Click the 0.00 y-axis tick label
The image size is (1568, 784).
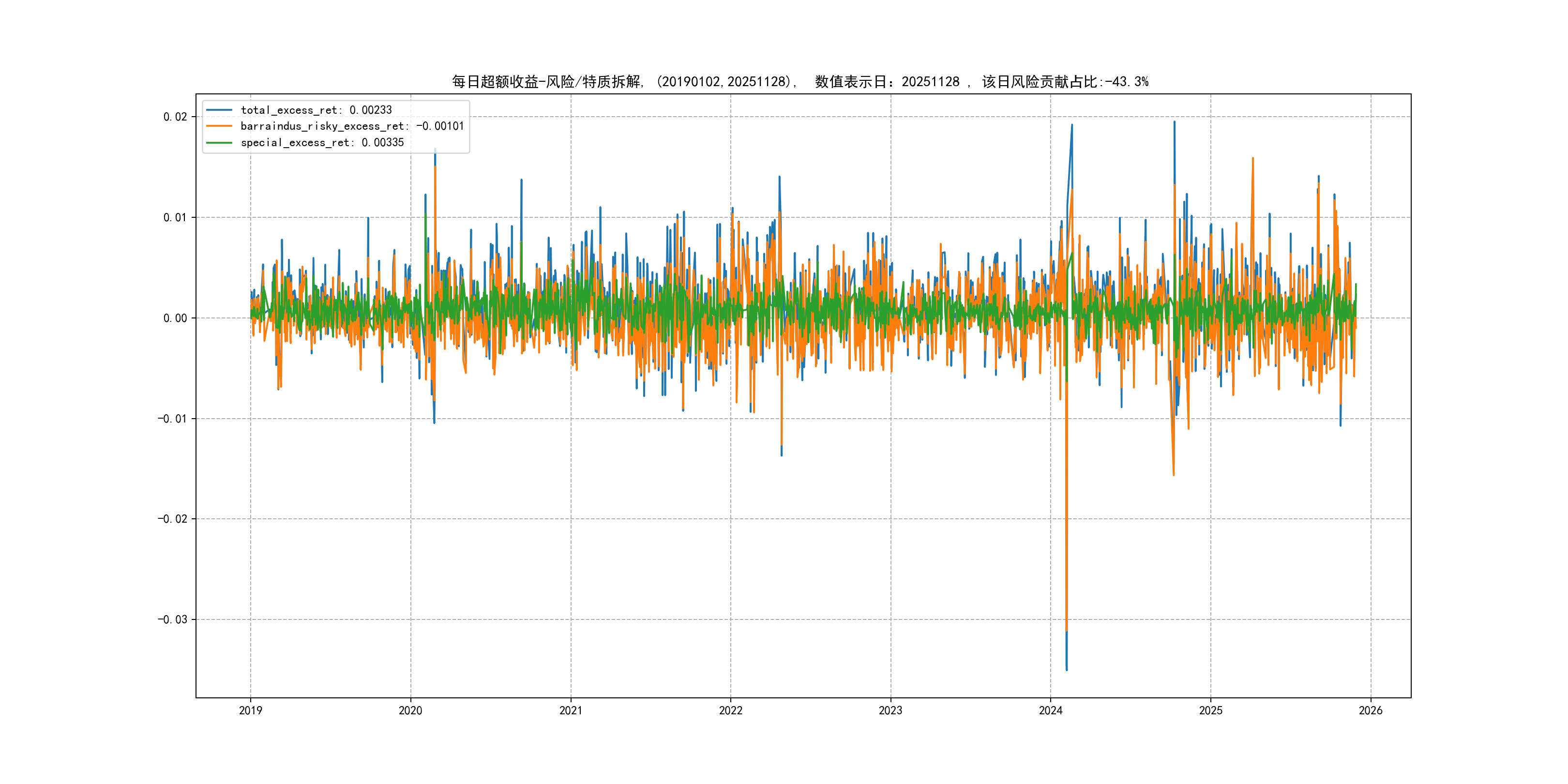point(175,318)
